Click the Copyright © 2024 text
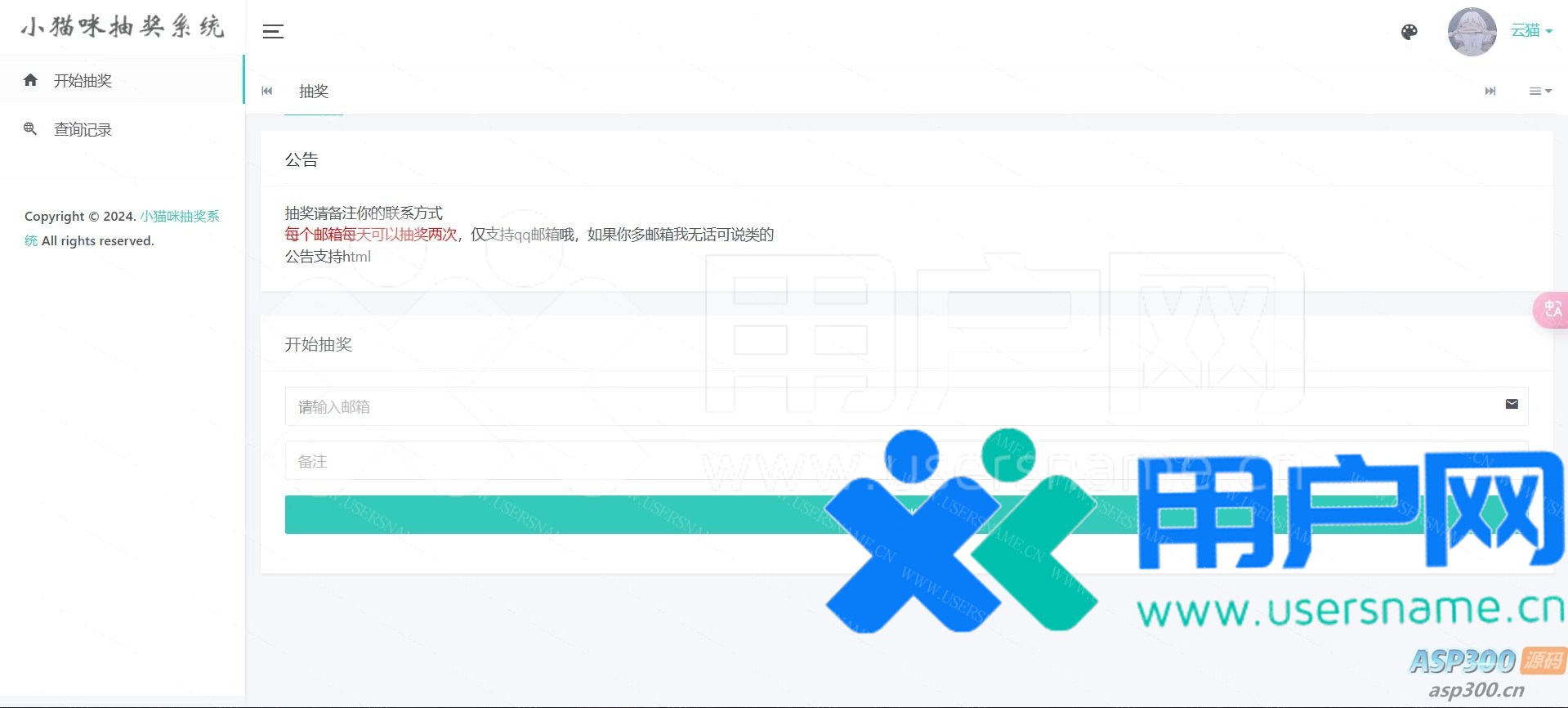 tap(80, 216)
